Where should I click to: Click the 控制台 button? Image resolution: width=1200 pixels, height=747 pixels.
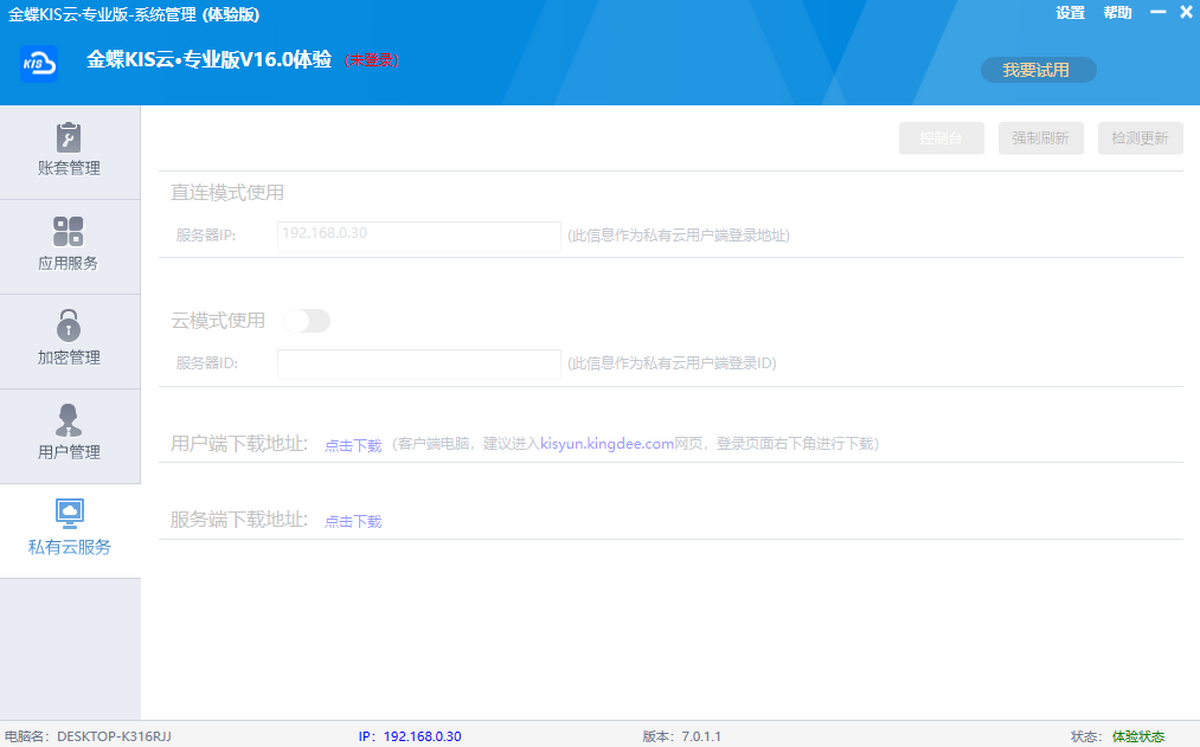pyautogui.click(x=941, y=138)
